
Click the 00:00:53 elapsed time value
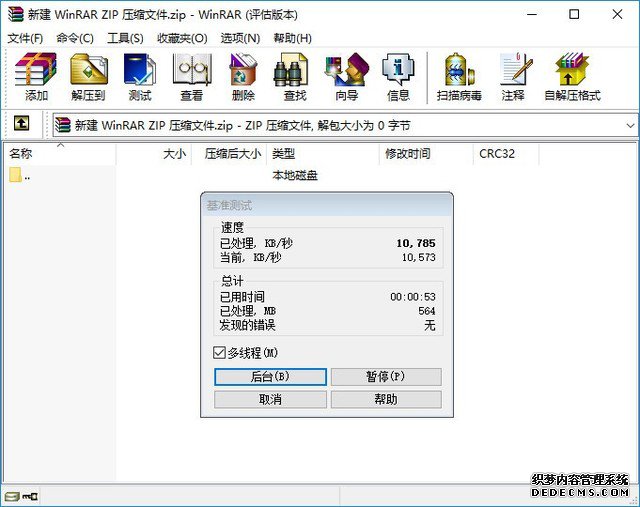tap(413, 297)
